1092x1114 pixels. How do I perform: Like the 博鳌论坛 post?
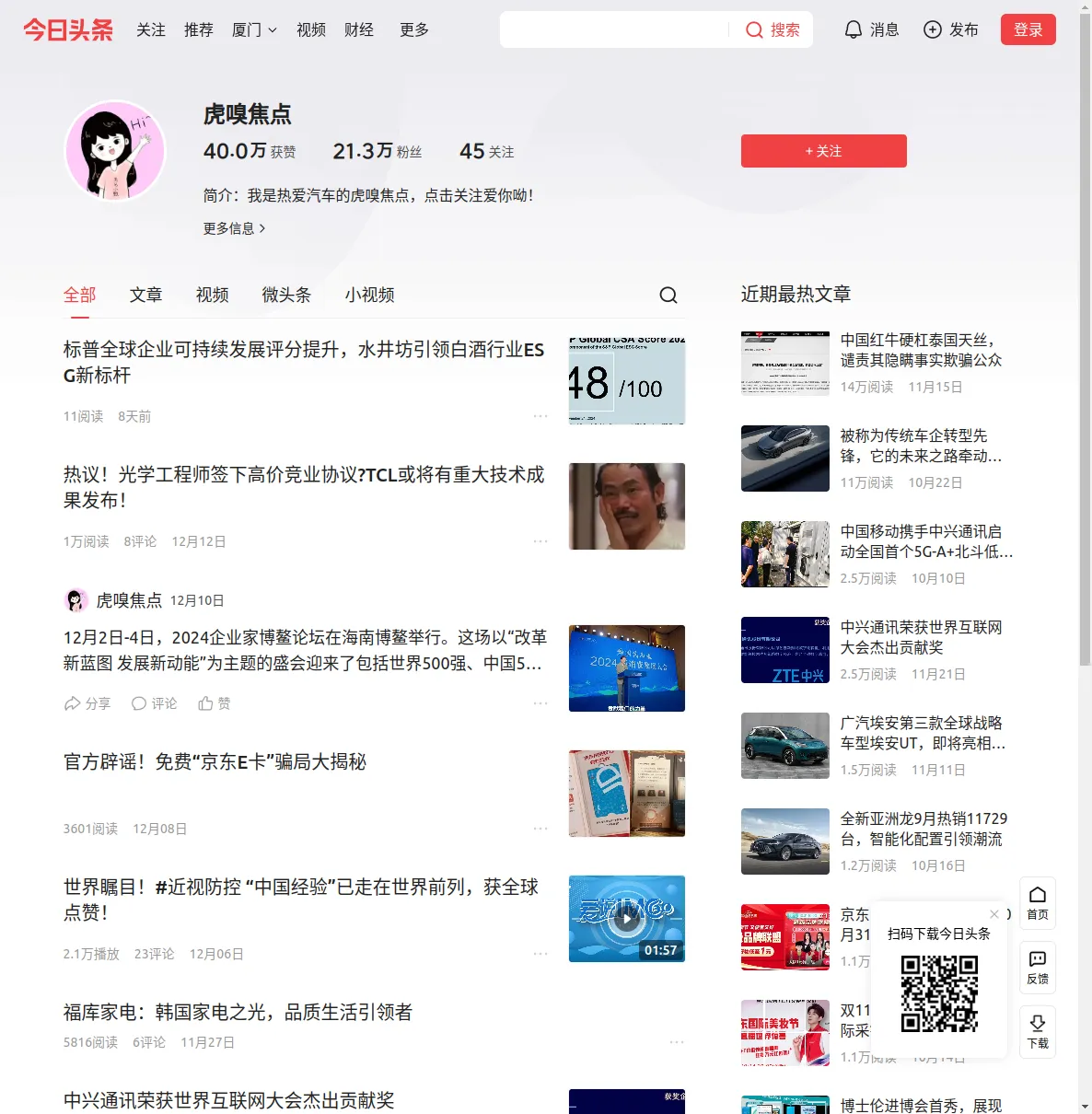coord(215,703)
